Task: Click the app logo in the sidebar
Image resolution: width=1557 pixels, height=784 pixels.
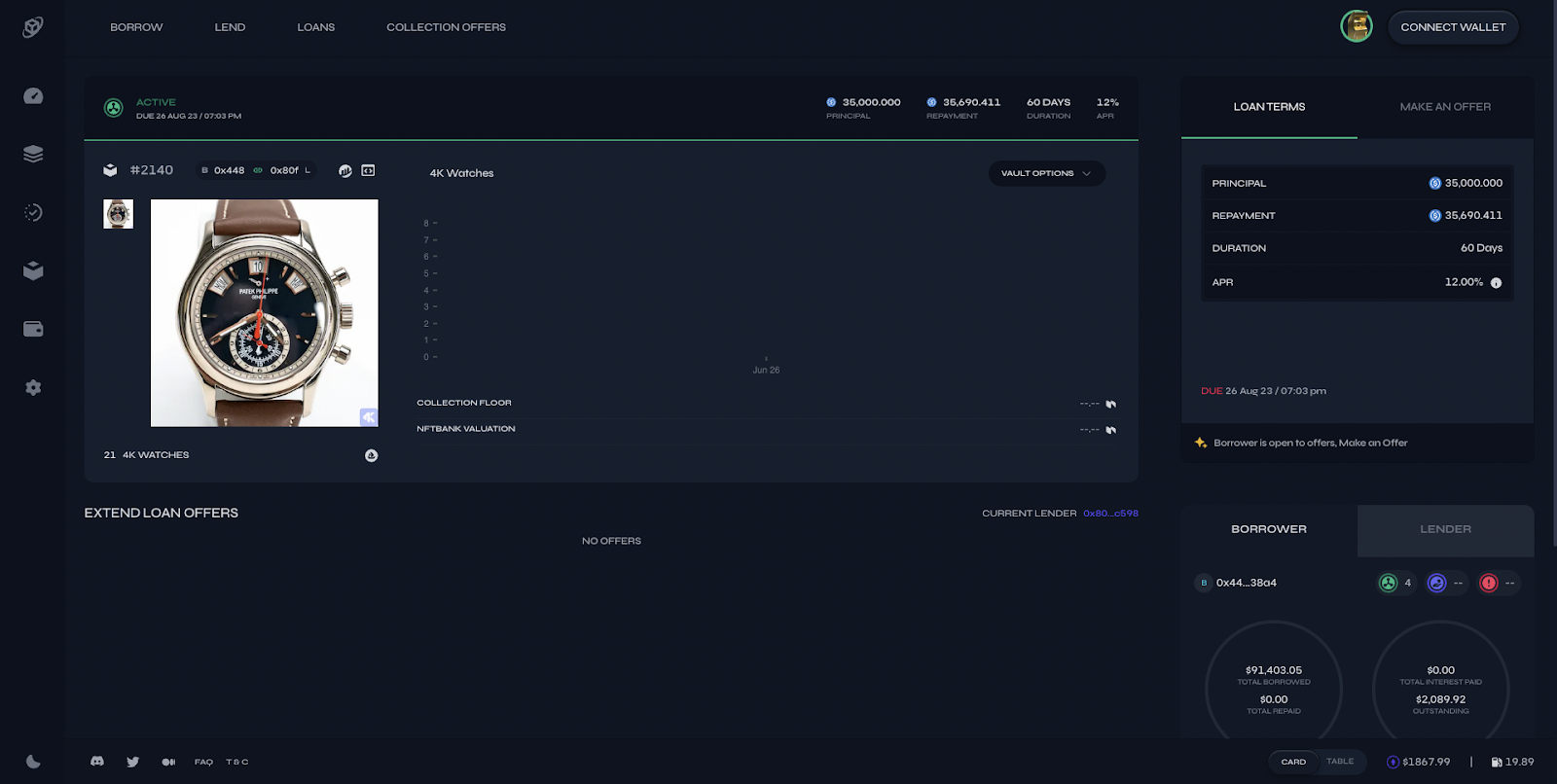Action: [33, 27]
